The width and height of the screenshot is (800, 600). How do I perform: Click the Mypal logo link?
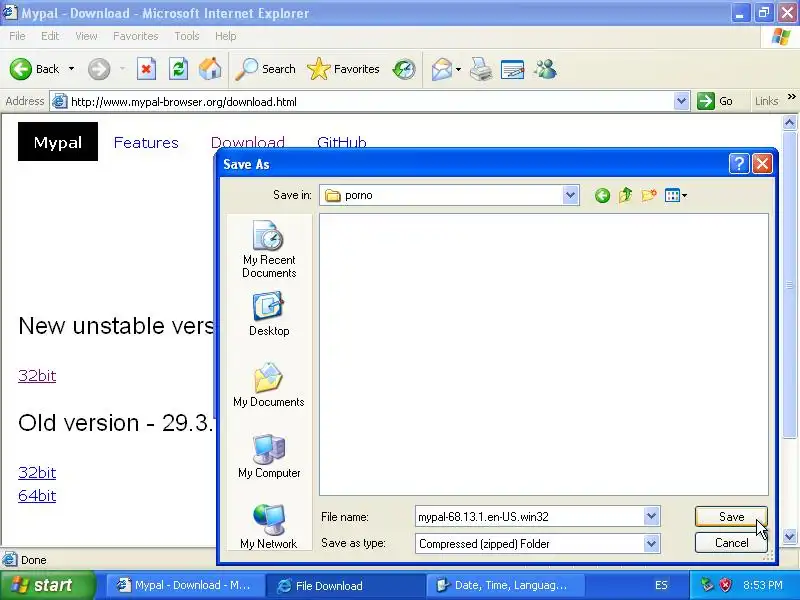click(x=58, y=141)
